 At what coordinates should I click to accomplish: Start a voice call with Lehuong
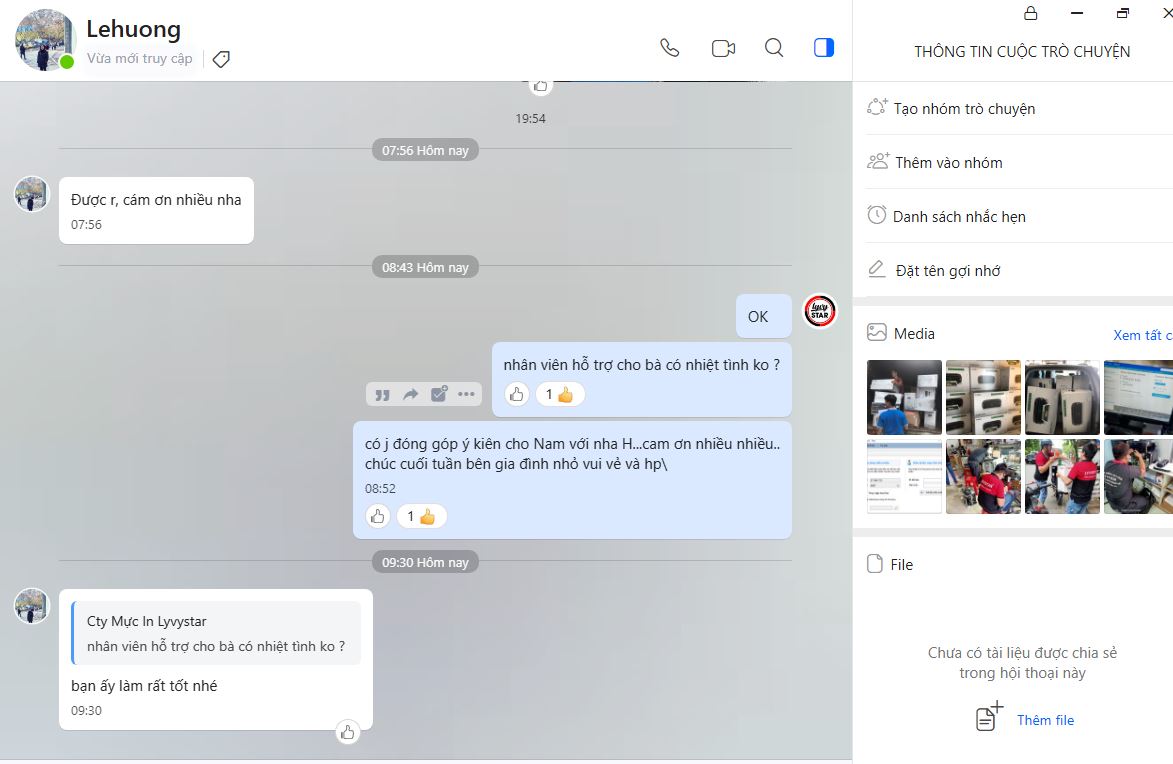(x=670, y=48)
